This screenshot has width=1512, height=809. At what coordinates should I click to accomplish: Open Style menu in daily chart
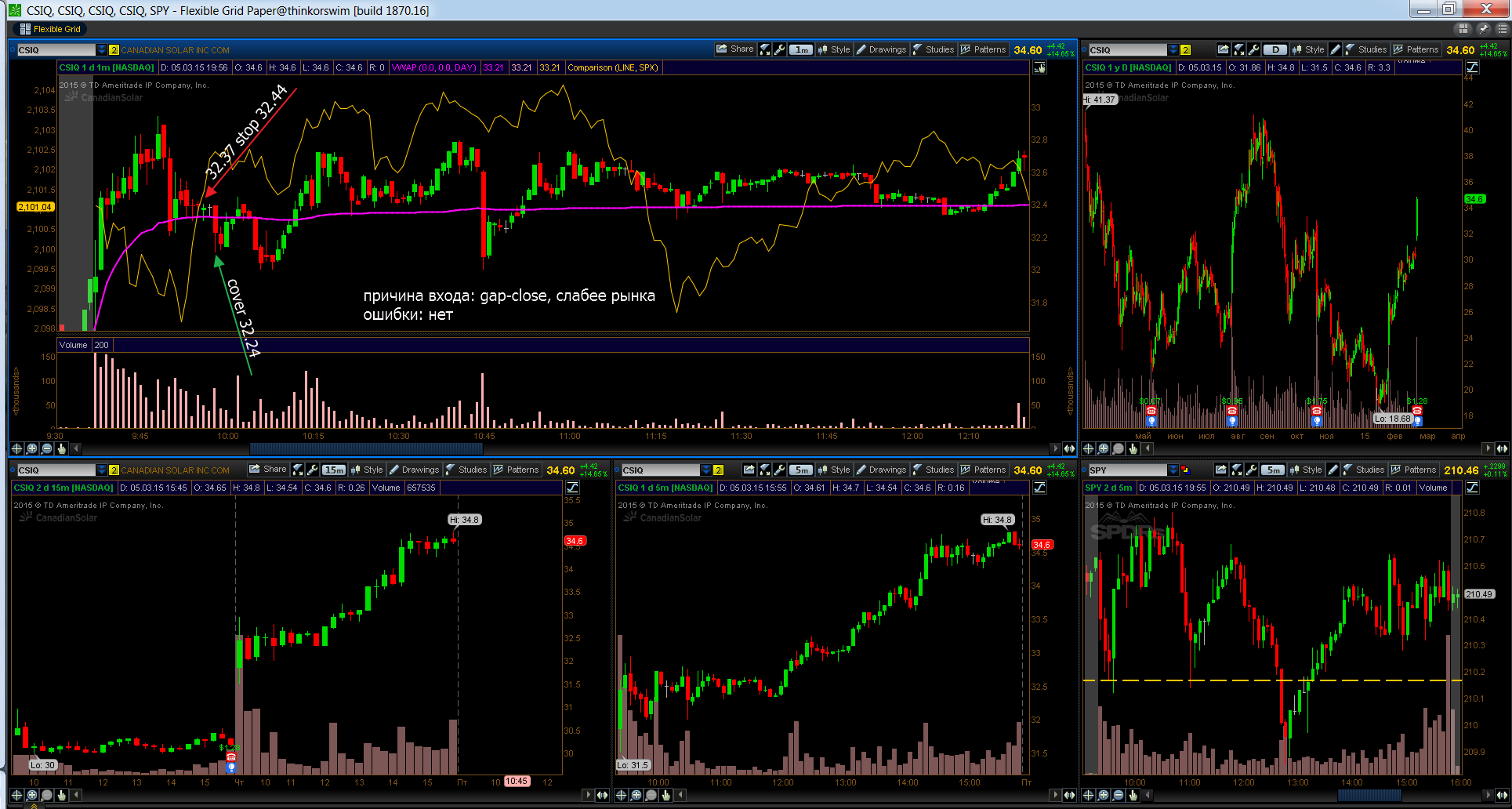1308,49
